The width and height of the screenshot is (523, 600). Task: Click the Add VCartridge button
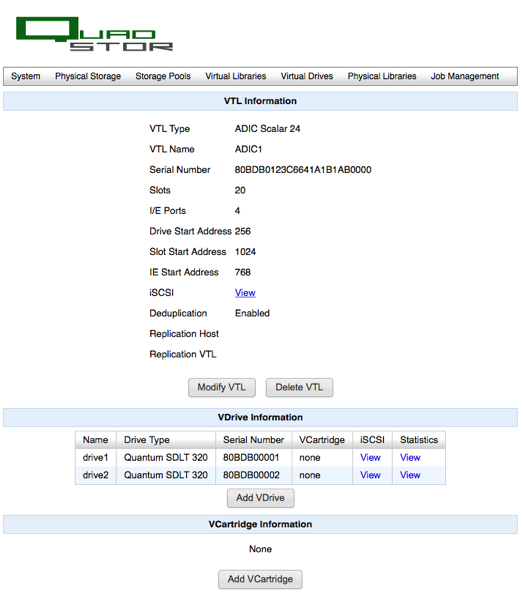pyautogui.click(x=260, y=579)
